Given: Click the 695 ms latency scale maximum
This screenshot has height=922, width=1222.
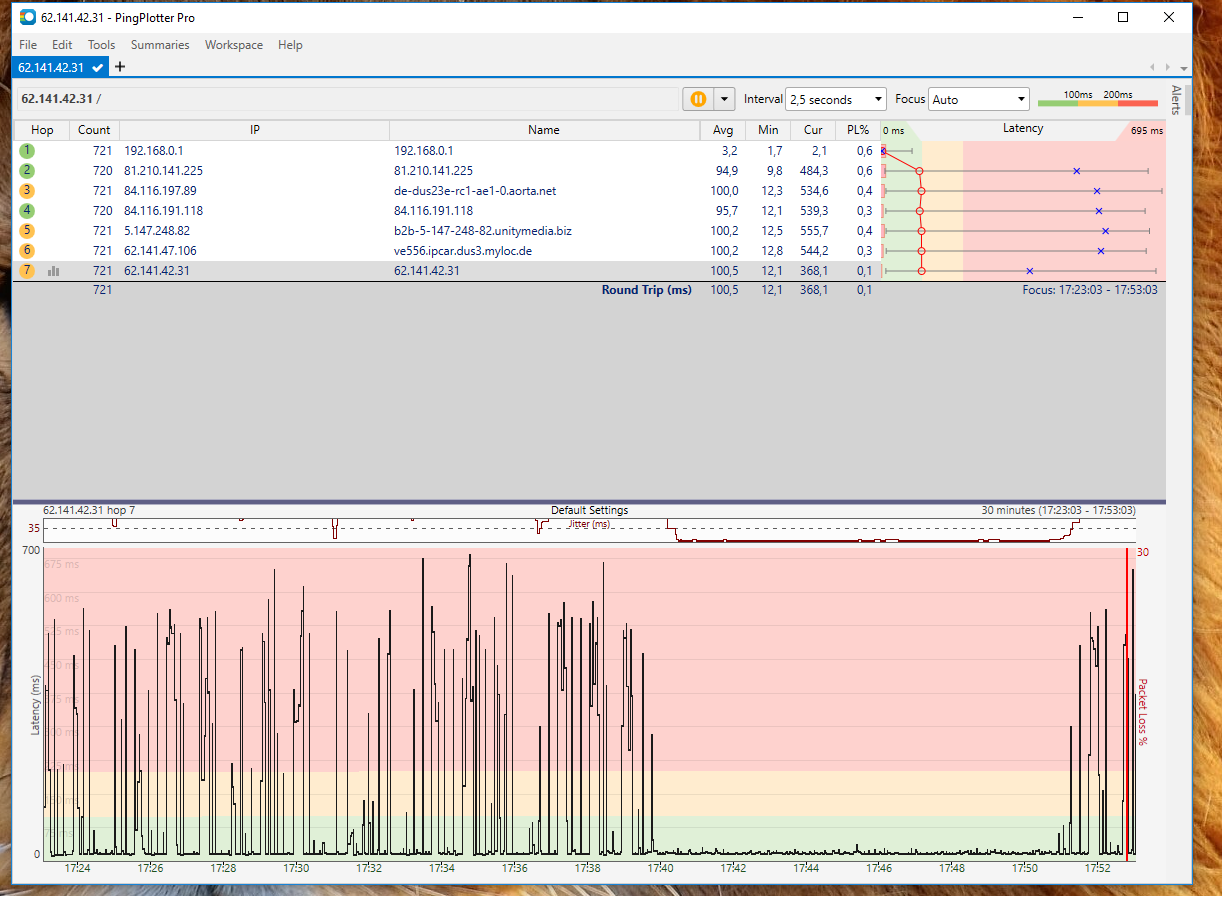Looking at the screenshot, I should [x=1146, y=131].
